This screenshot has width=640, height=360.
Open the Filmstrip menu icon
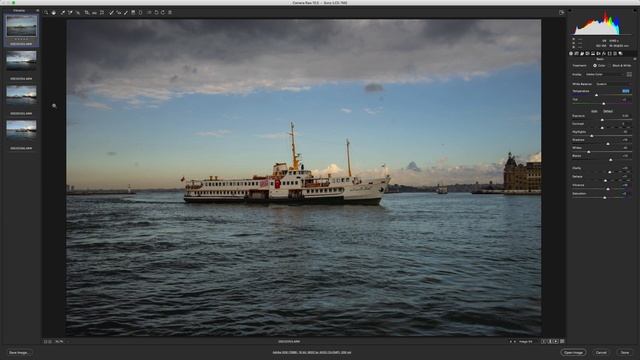point(38,10)
